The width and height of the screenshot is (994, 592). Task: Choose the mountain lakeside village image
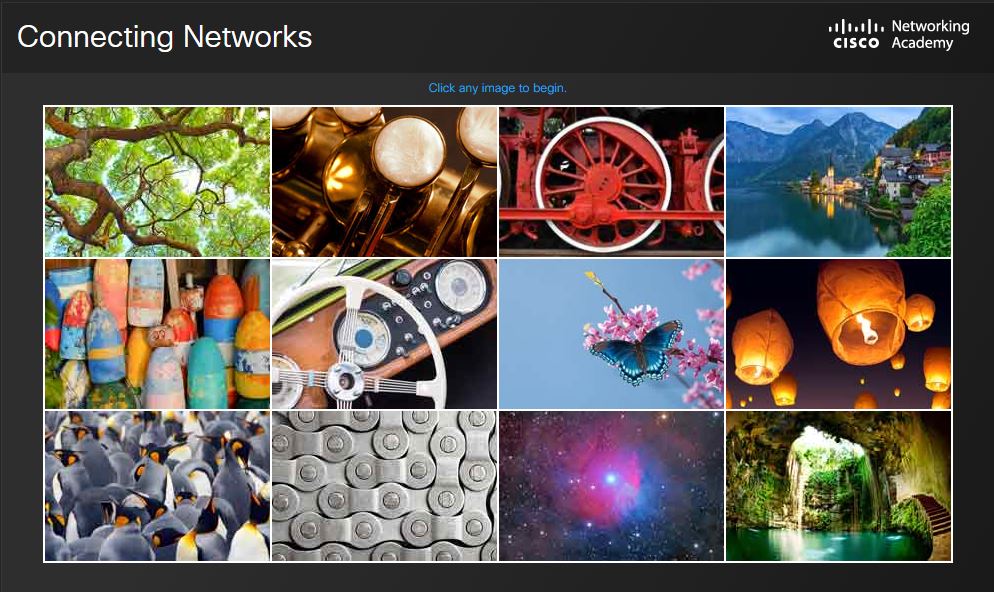838,182
